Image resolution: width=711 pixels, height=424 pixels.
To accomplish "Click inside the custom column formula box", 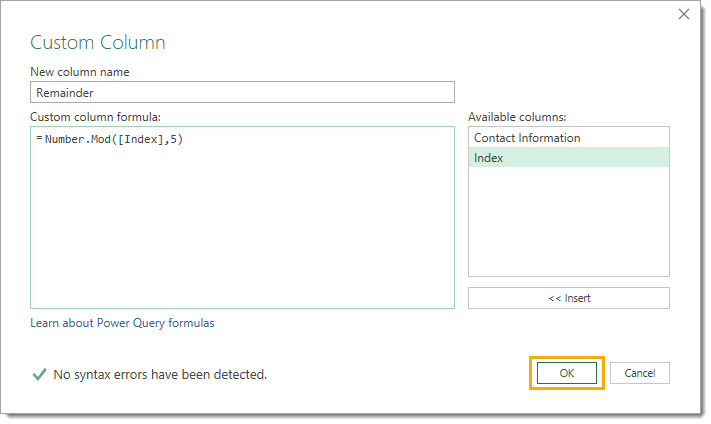I will 242,218.
